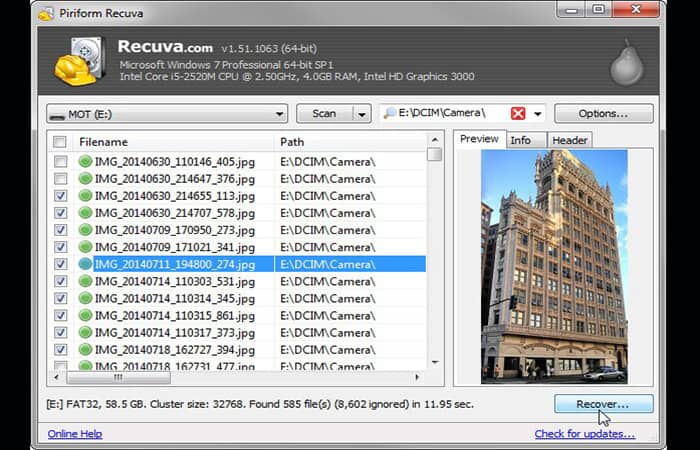
Task: Click the building photo preview image
Action: click(x=554, y=267)
